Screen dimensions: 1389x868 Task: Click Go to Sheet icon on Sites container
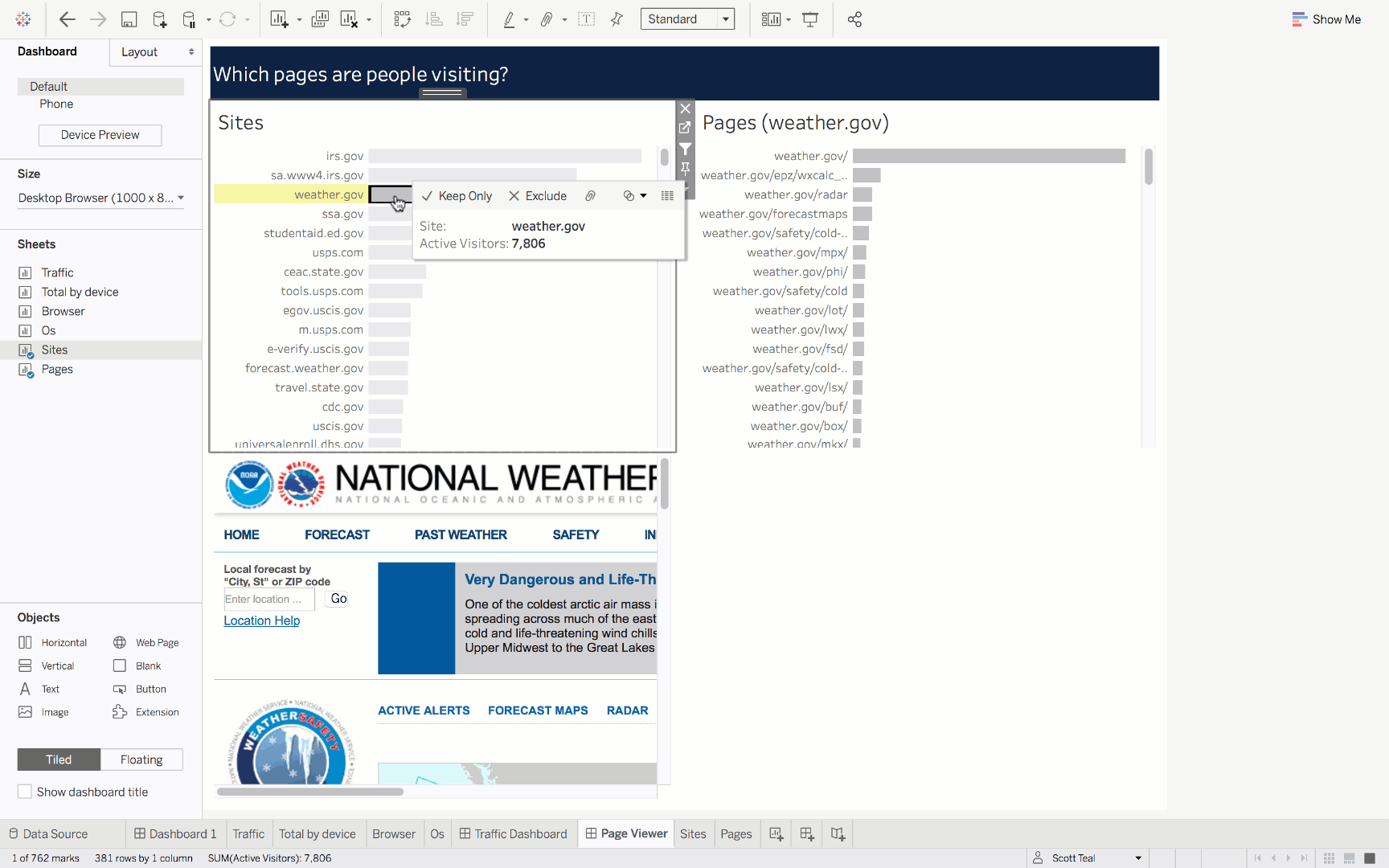point(685,128)
